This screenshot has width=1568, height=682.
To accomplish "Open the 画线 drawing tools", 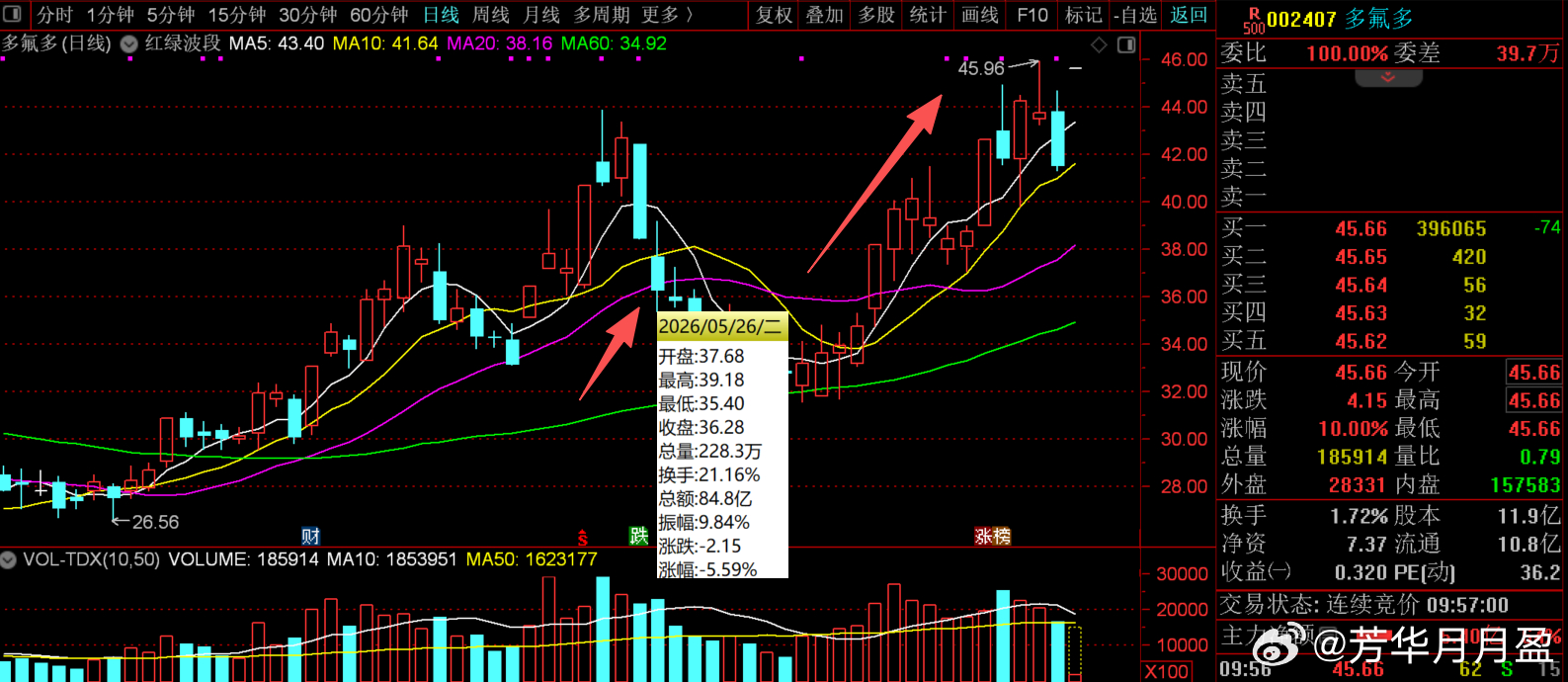I will pos(979,15).
